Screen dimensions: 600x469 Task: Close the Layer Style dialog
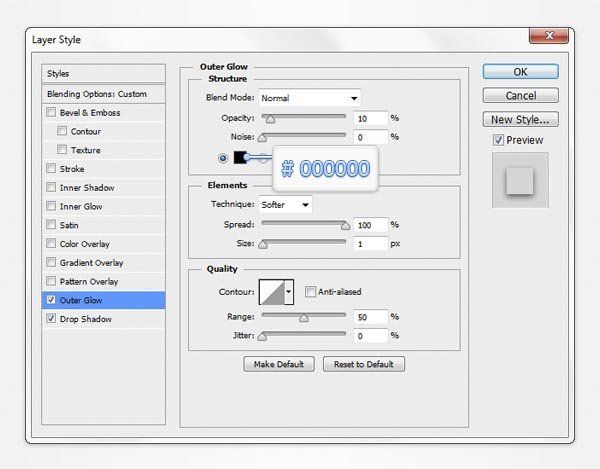pyautogui.click(x=549, y=36)
